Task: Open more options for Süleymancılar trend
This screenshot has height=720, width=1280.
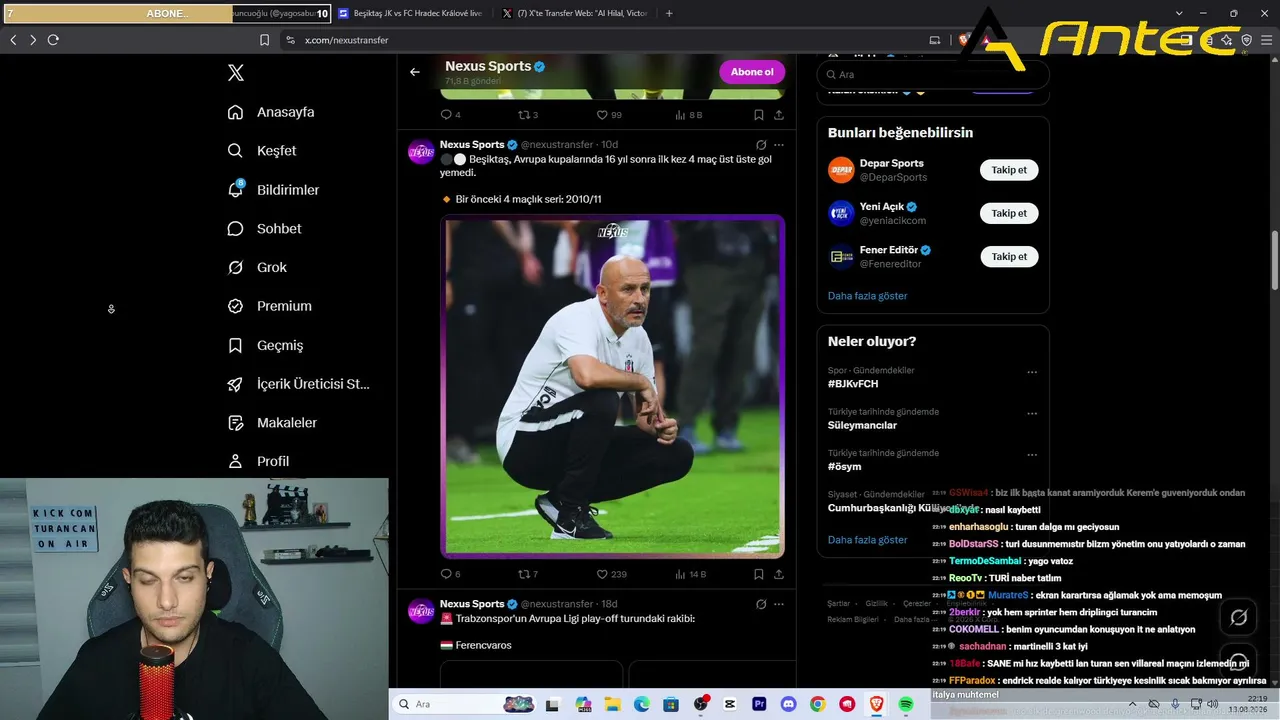Action: click(1032, 413)
